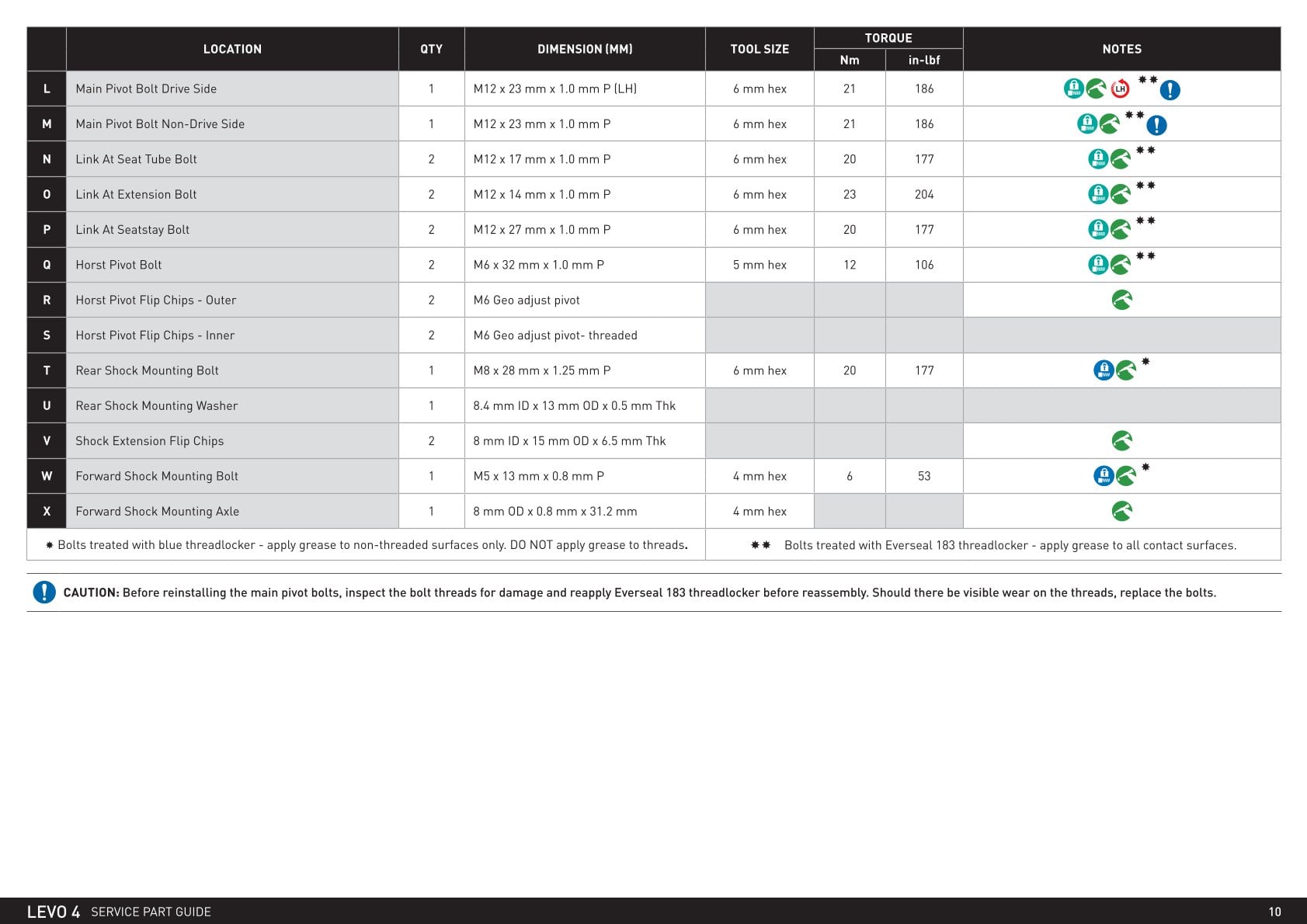Screen dimensions: 1307x924
Task: Click the blue caution icon beside CAUTION text
Action: (x=44, y=592)
